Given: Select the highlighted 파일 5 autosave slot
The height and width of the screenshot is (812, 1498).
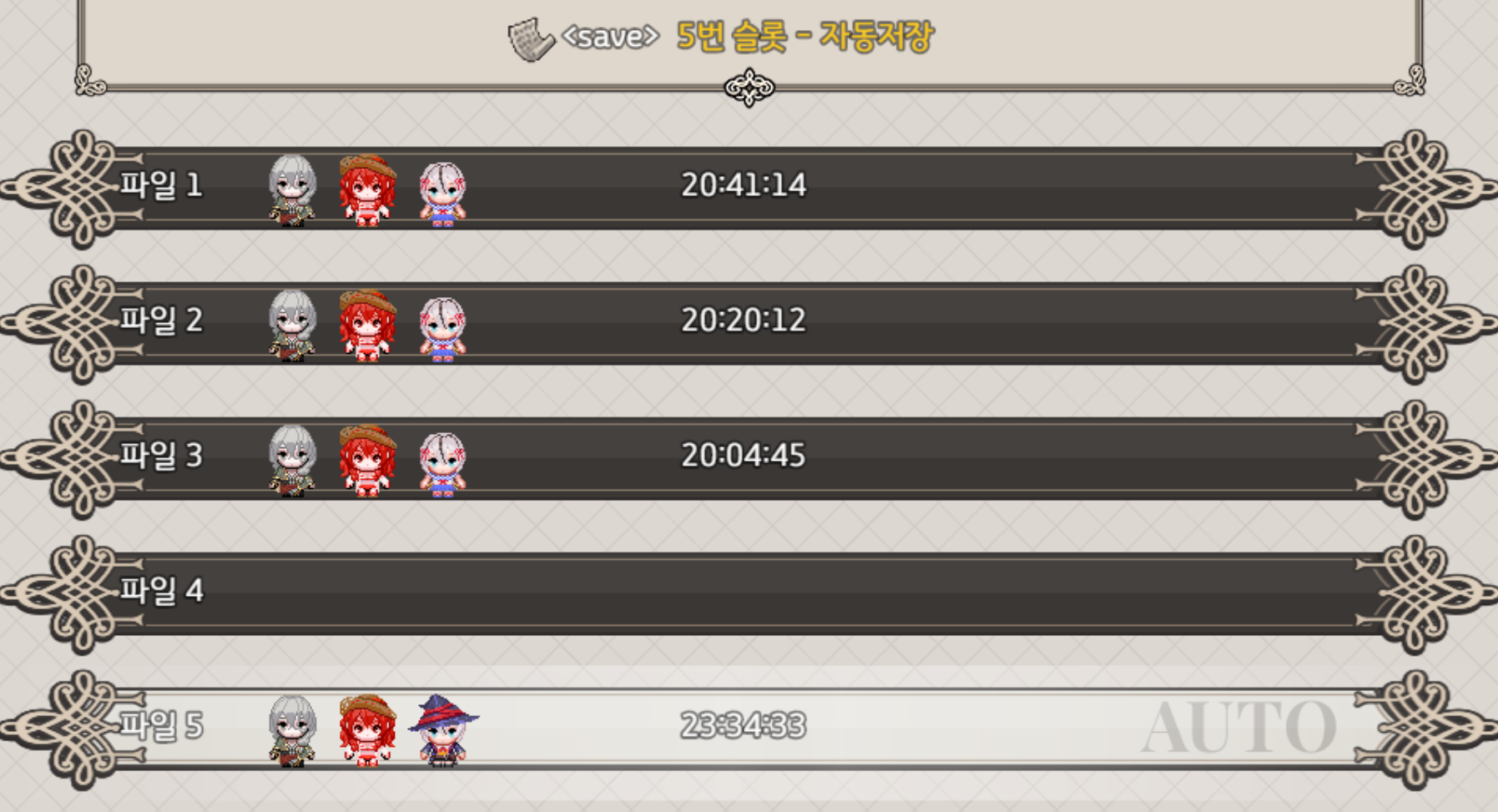Looking at the screenshot, I should [x=749, y=730].
